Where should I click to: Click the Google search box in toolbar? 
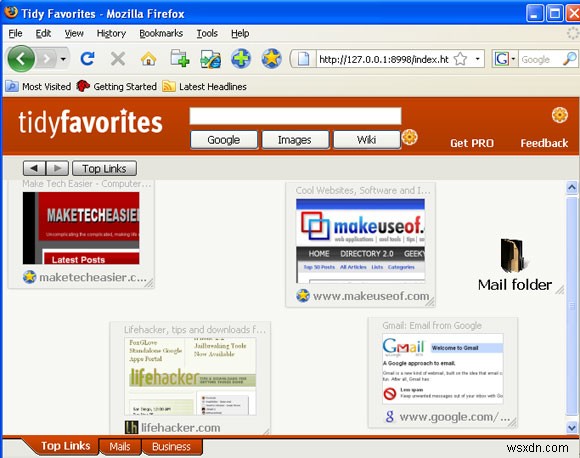click(540, 59)
